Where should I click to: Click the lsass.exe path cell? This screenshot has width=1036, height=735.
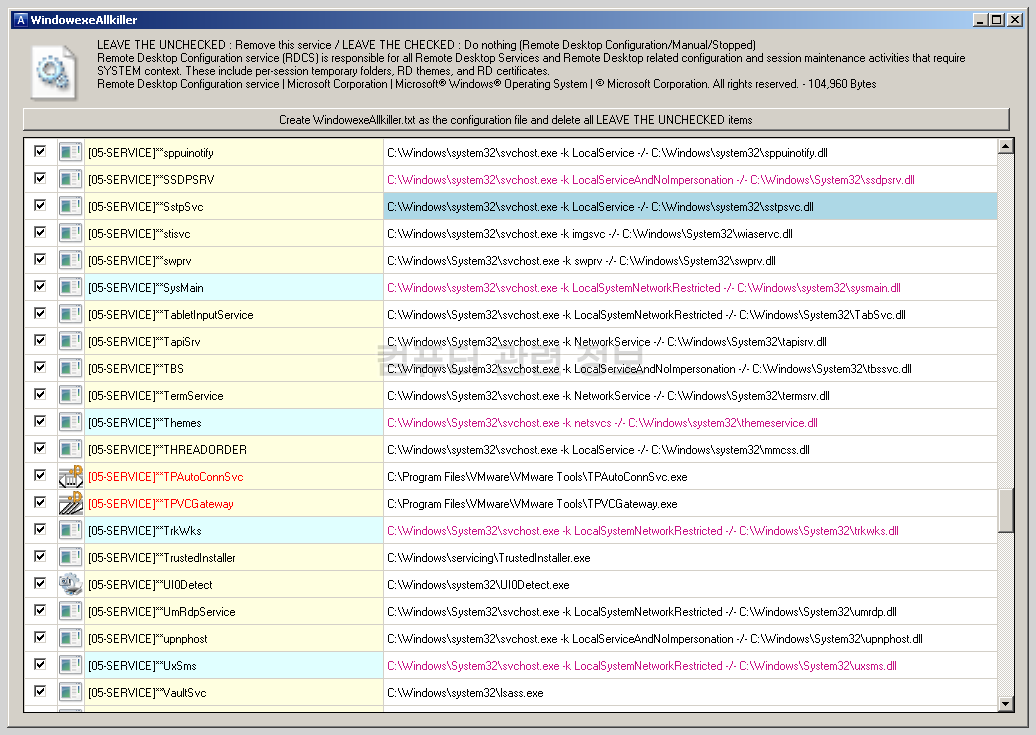(x=690, y=693)
